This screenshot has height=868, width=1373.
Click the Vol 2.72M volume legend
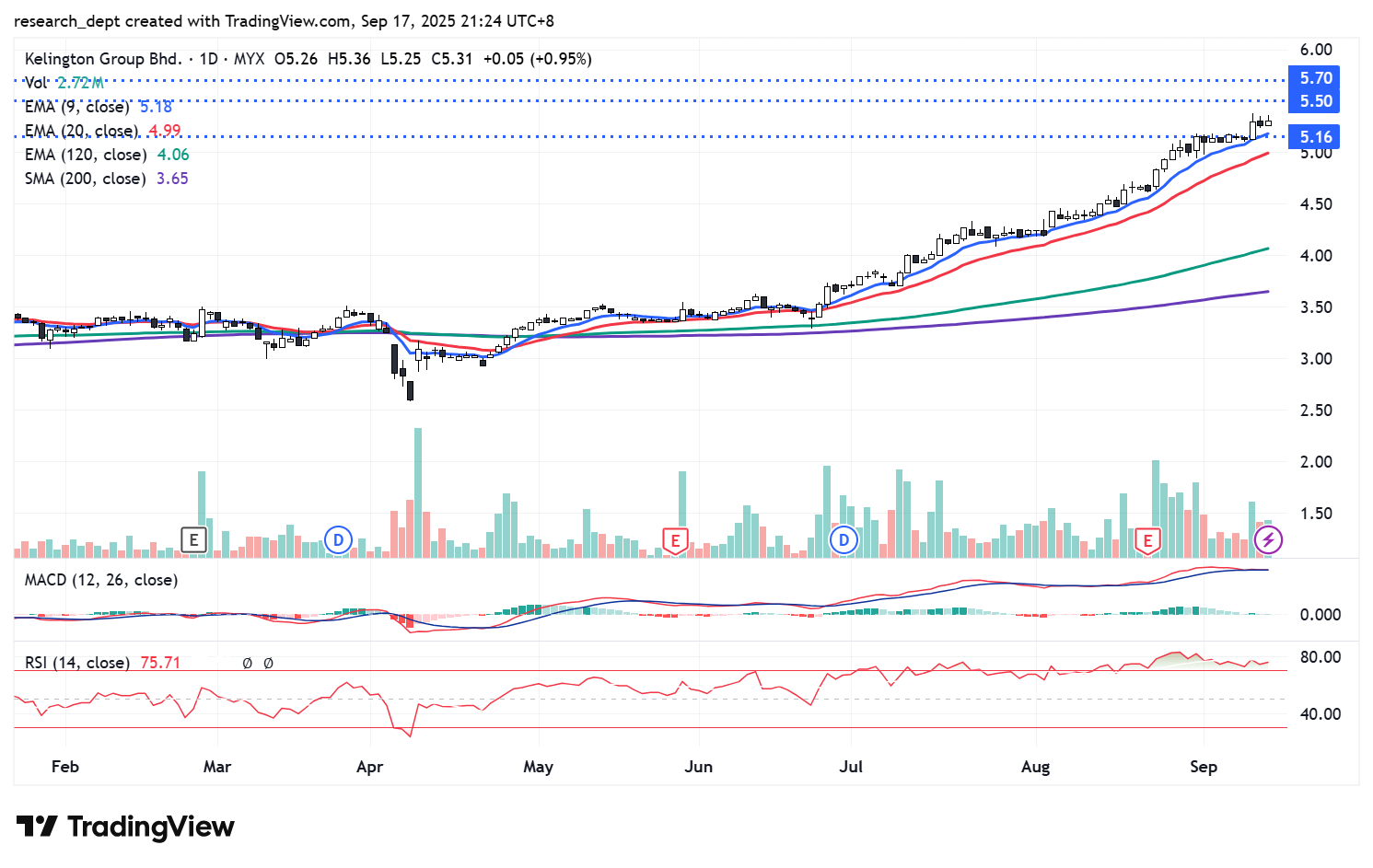click(x=64, y=83)
